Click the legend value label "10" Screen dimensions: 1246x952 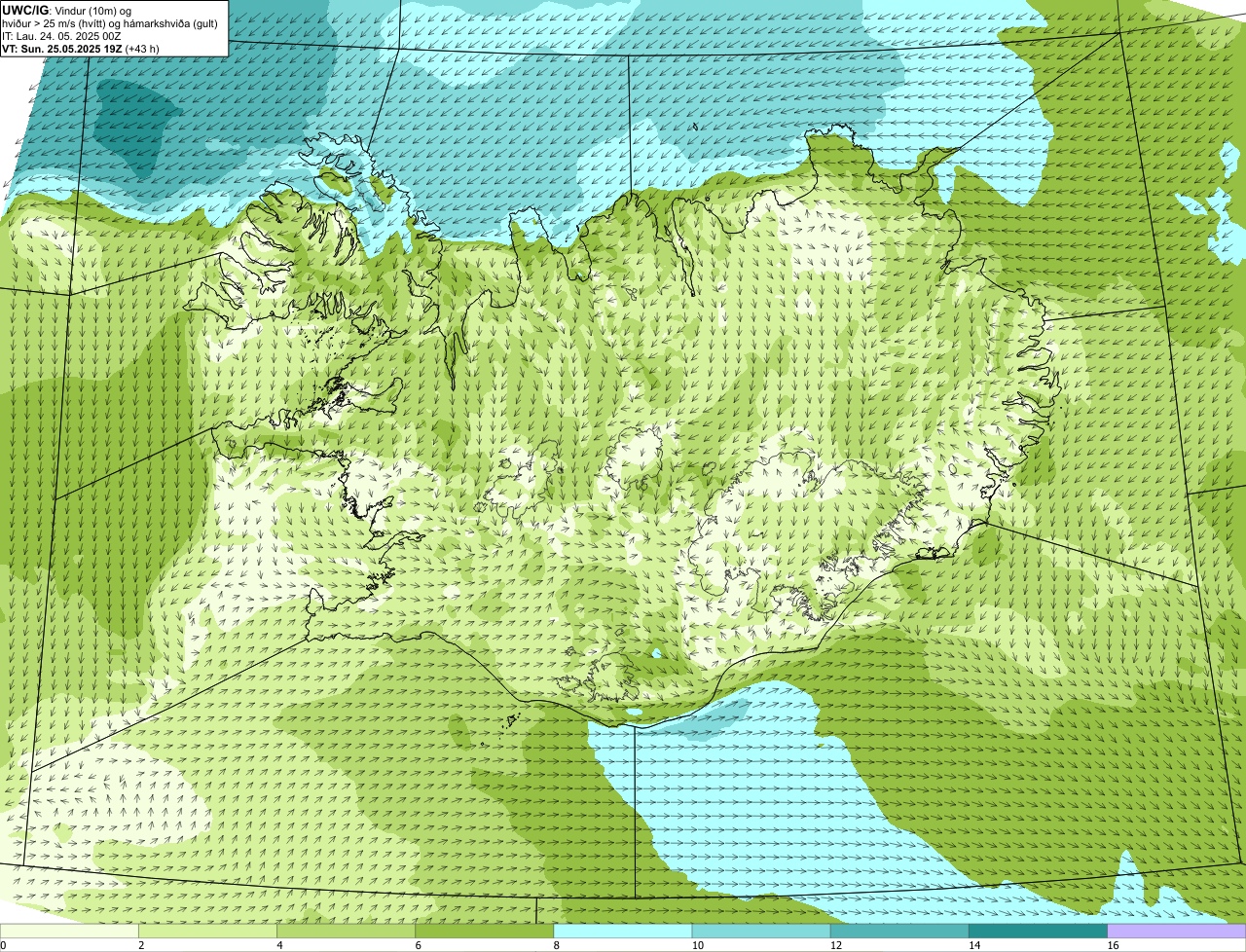click(698, 945)
